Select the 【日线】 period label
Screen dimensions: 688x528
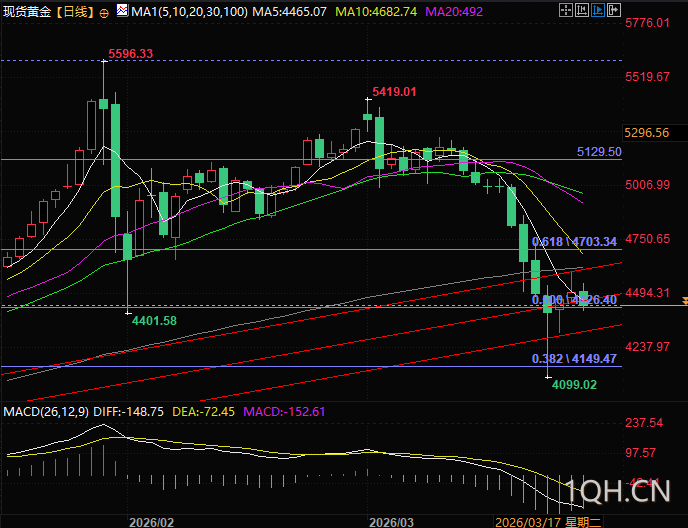click(75, 11)
